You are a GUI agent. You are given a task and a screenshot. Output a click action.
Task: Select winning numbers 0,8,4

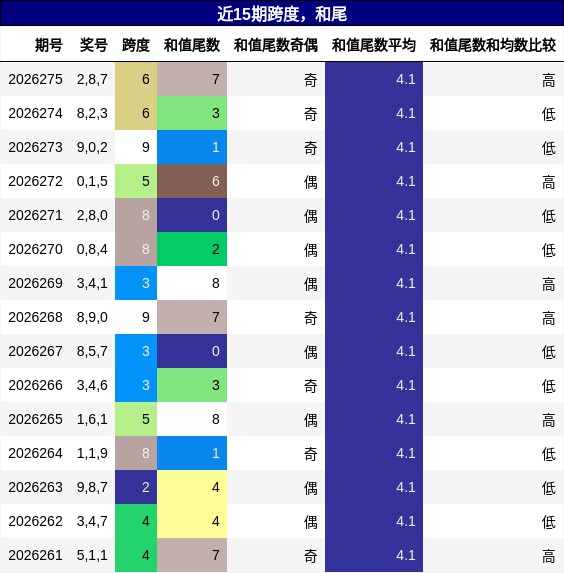coord(92,249)
